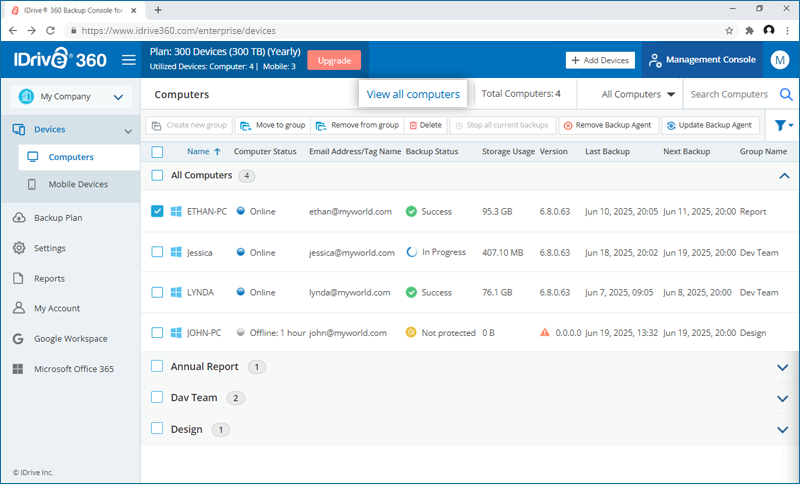Viewport: 800px width, 484px height.
Task: Reload the page with refresh icon
Action: point(50,31)
